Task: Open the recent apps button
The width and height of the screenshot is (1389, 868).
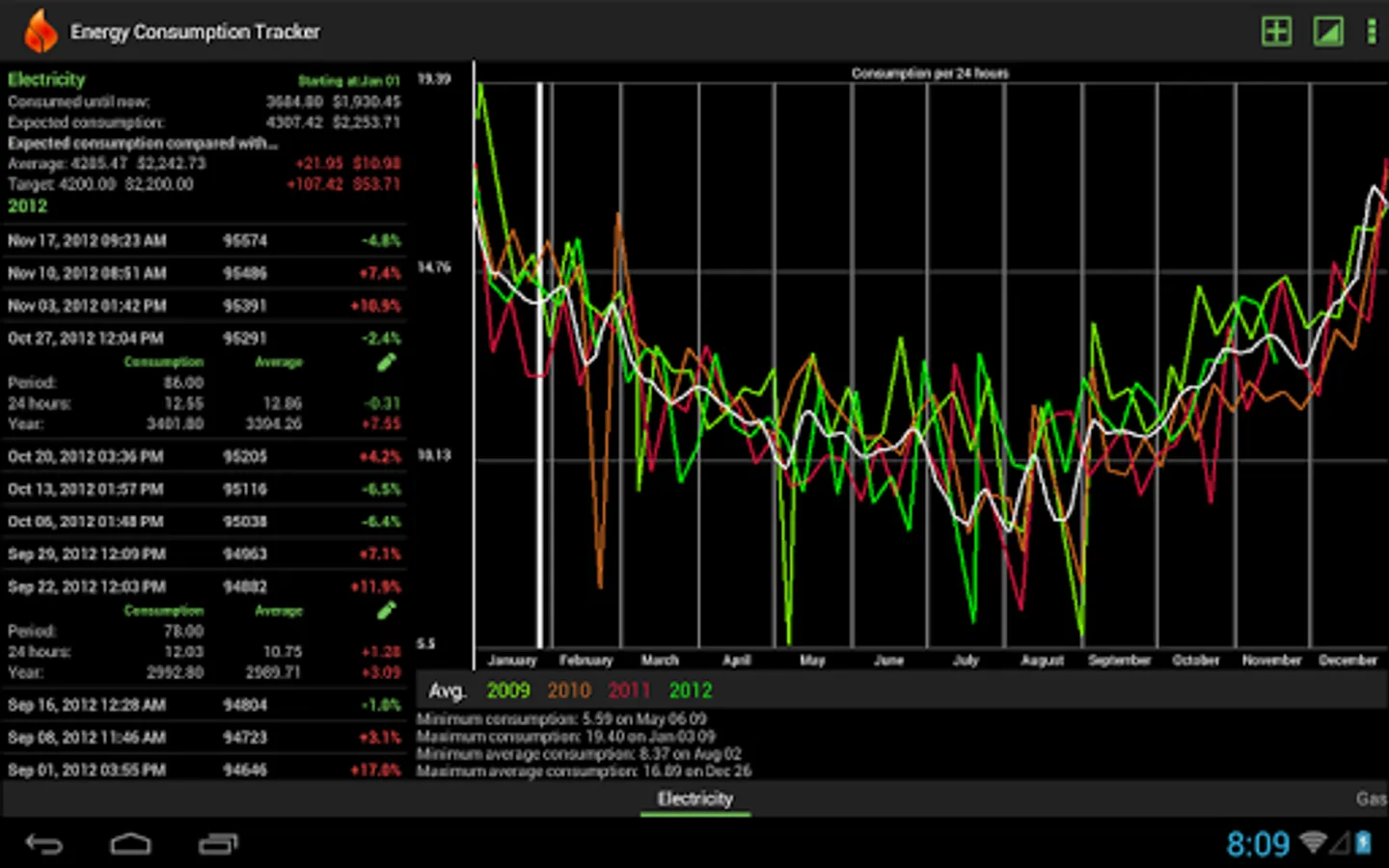Action: 218,845
